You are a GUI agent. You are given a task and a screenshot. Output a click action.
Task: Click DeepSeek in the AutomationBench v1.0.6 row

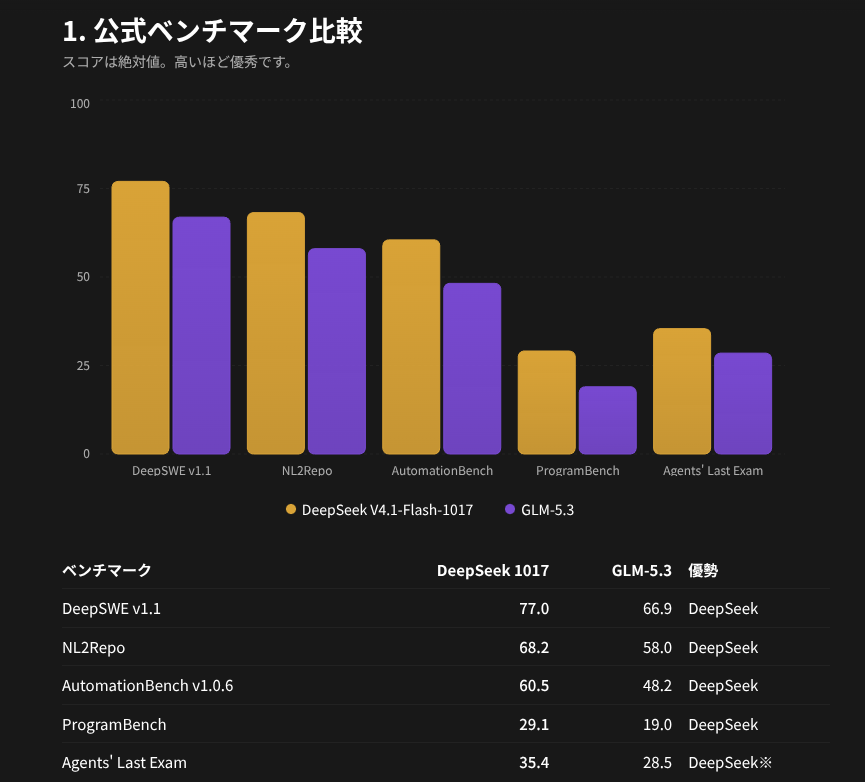tap(723, 685)
